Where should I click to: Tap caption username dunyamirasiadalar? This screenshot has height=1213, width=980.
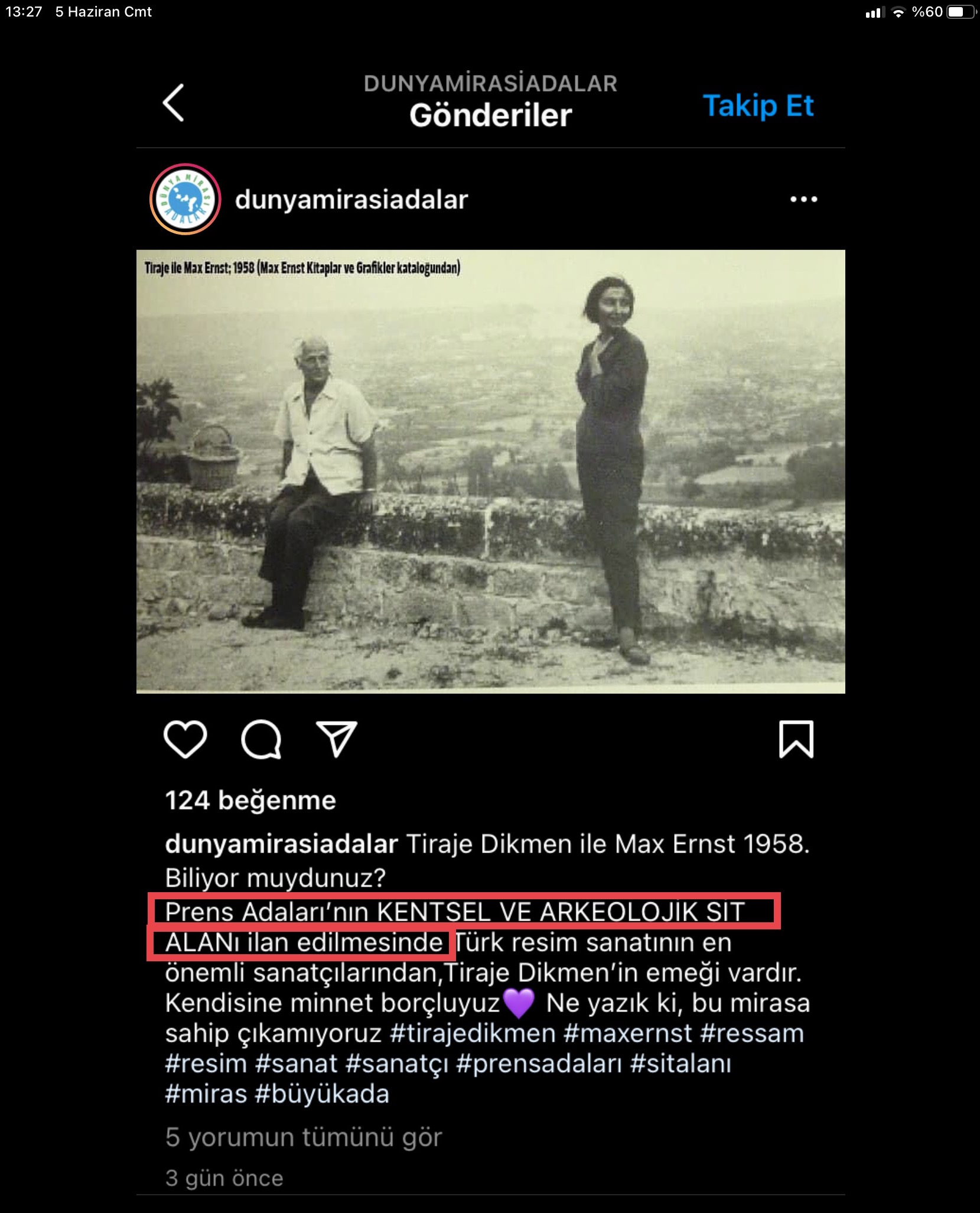(x=282, y=844)
